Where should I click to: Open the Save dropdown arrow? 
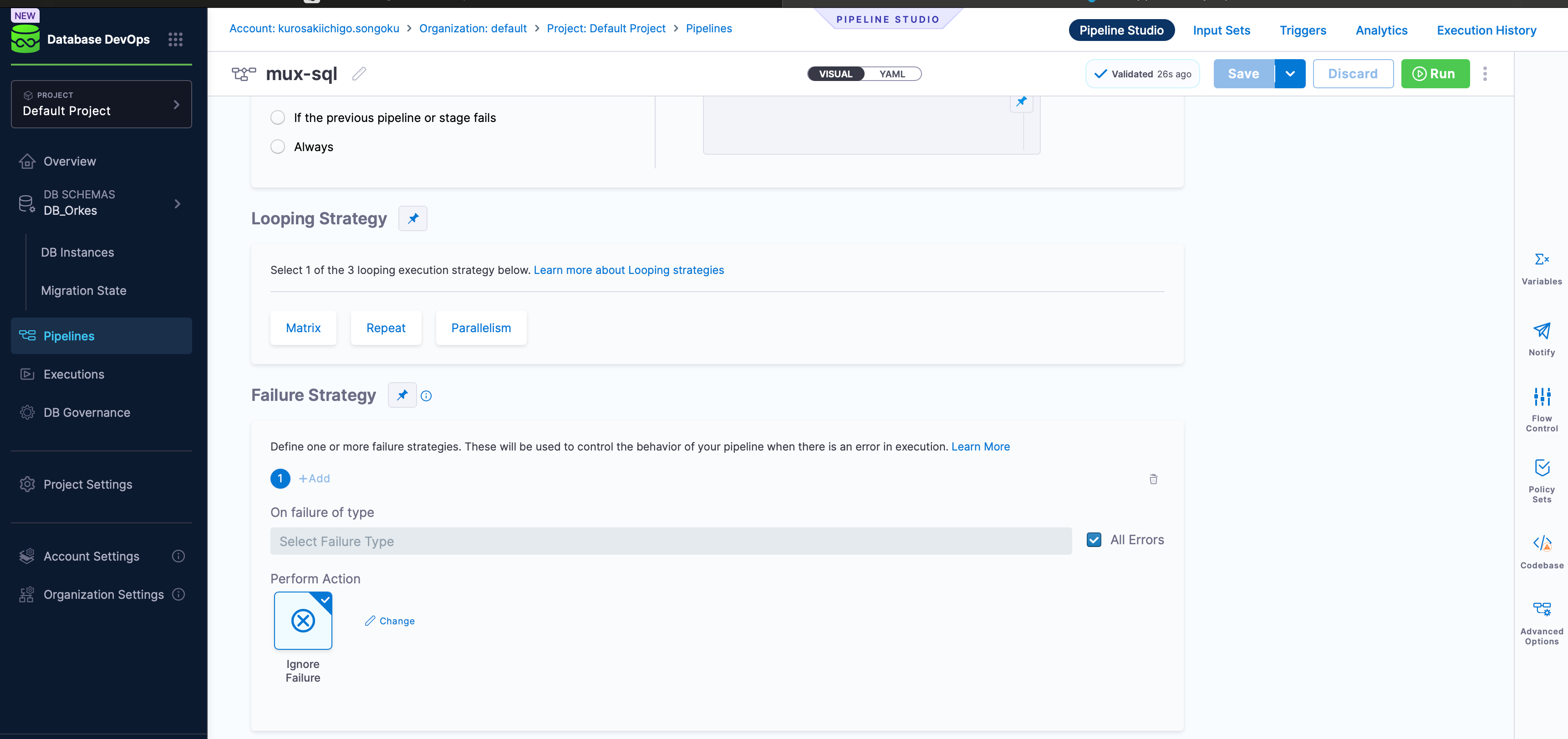1290,74
